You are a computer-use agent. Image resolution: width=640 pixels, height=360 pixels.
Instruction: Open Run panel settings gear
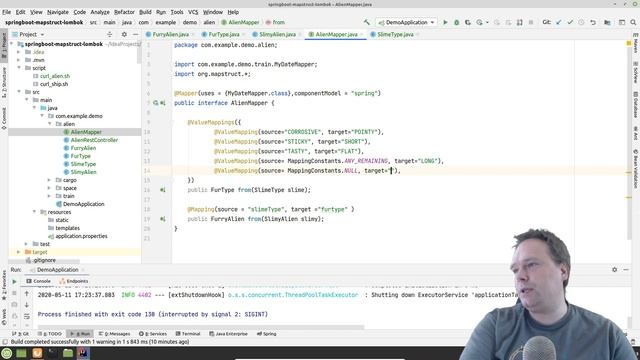[615, 270]
